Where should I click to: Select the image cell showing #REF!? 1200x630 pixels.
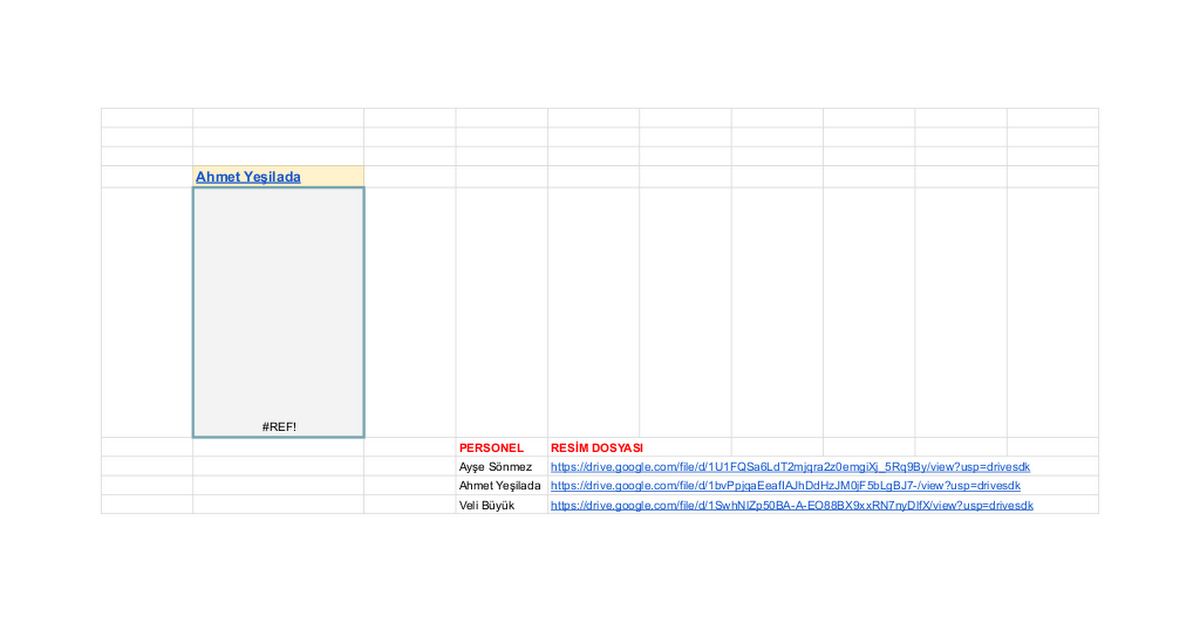[279, 312]
